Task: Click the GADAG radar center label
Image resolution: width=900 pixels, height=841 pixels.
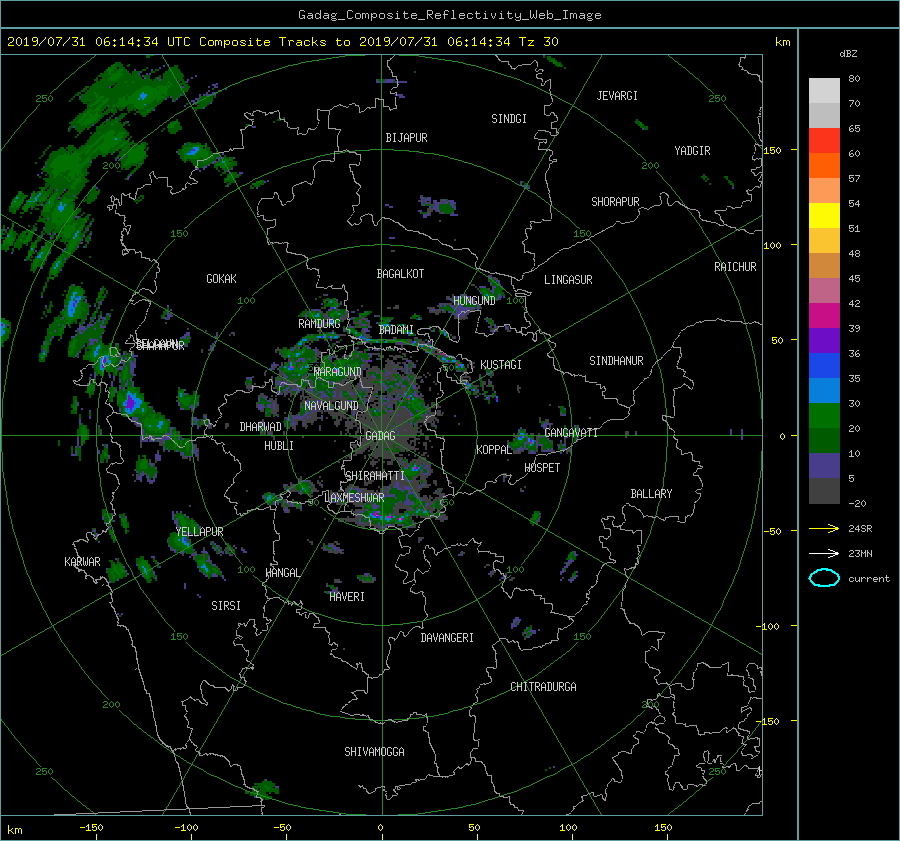Action: (381, 436)
